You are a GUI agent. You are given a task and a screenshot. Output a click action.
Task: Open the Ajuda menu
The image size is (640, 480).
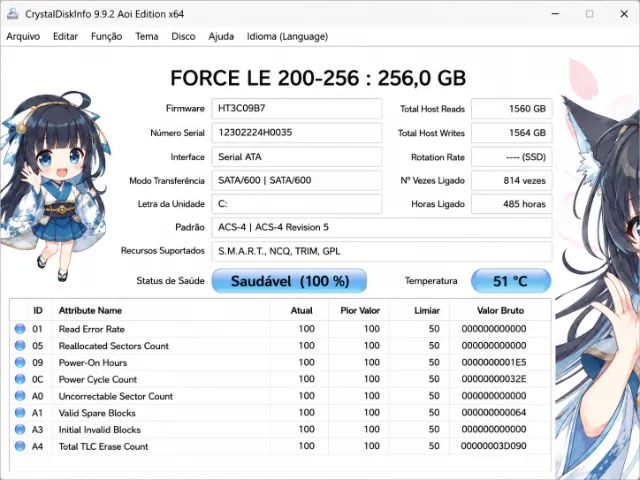221,37
